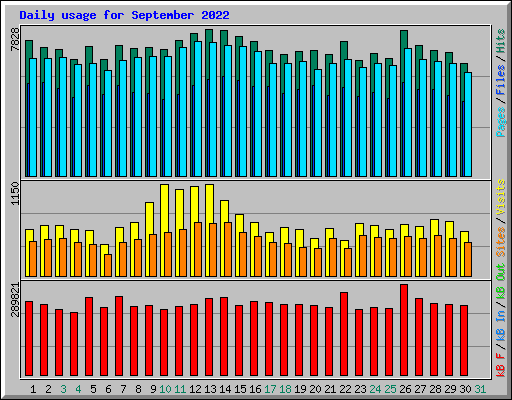Click day label 26 on the x-axis
The height and width of the screenshot is (400, 512).
[x=405, y=389]
